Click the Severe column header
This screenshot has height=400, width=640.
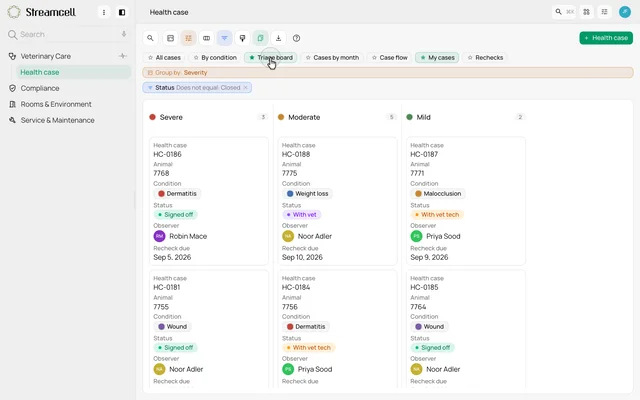pyautogui.click(x=209, y=117)
